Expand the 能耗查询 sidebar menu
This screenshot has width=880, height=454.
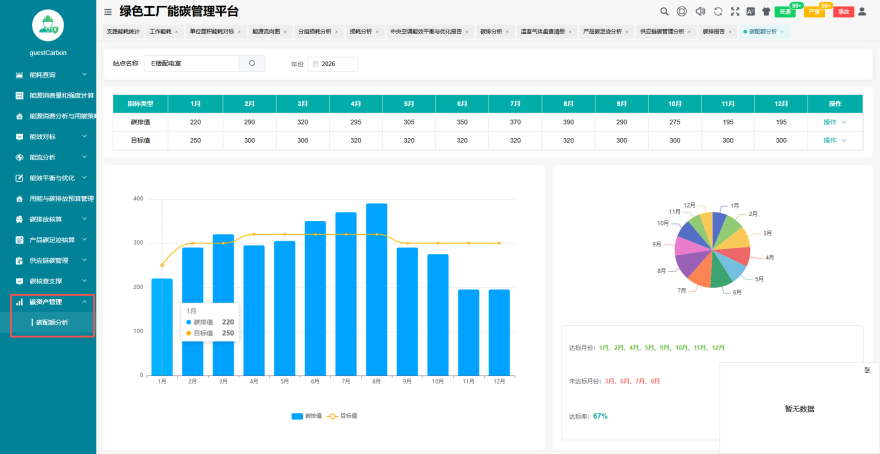tap(52, 74)
